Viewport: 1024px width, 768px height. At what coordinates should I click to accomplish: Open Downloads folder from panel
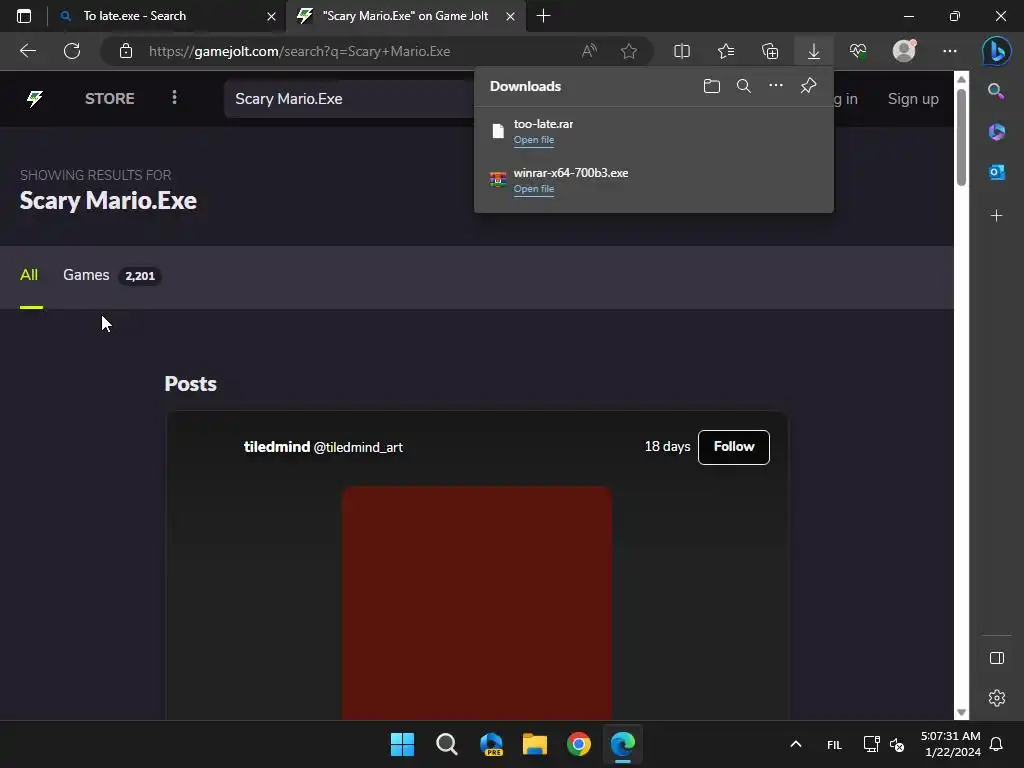pos(712,86)
